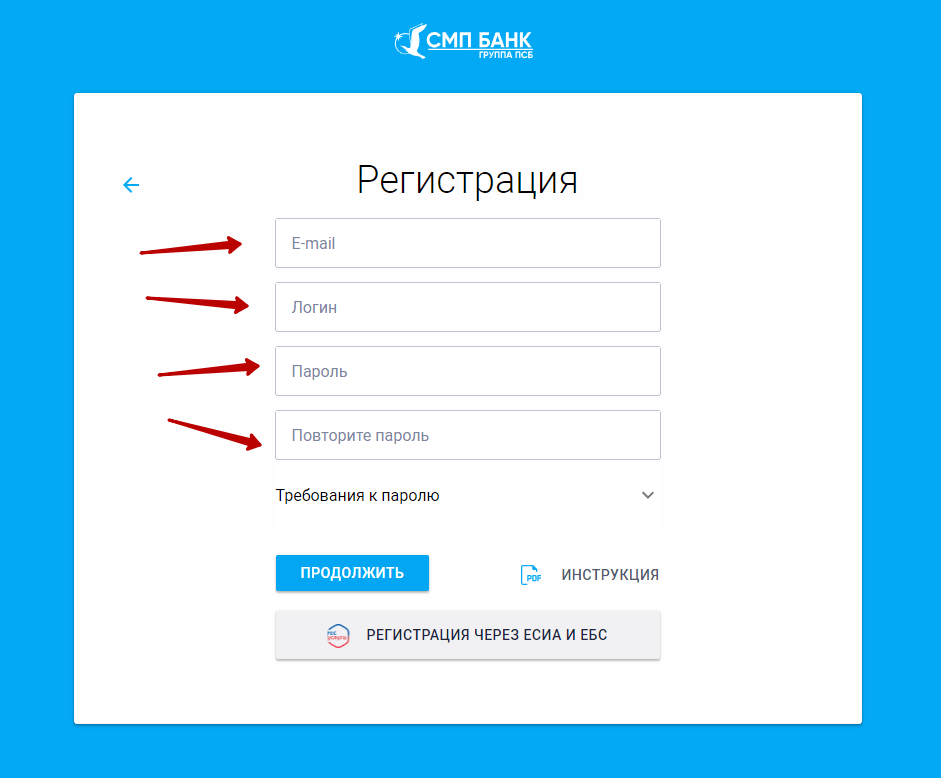
Task: Open the ИНСТРУКЦИЯ link
Action: tap(610, 574)
